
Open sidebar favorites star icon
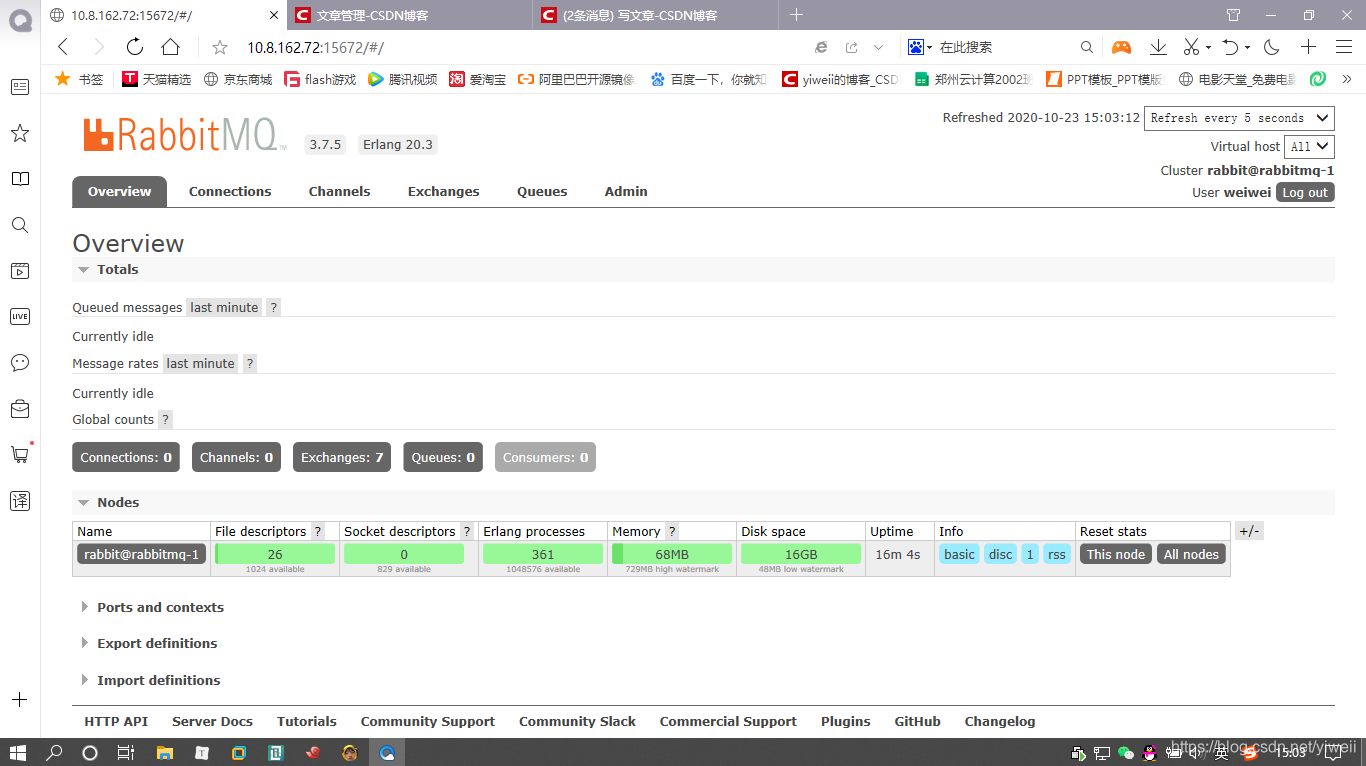point(19,133)
